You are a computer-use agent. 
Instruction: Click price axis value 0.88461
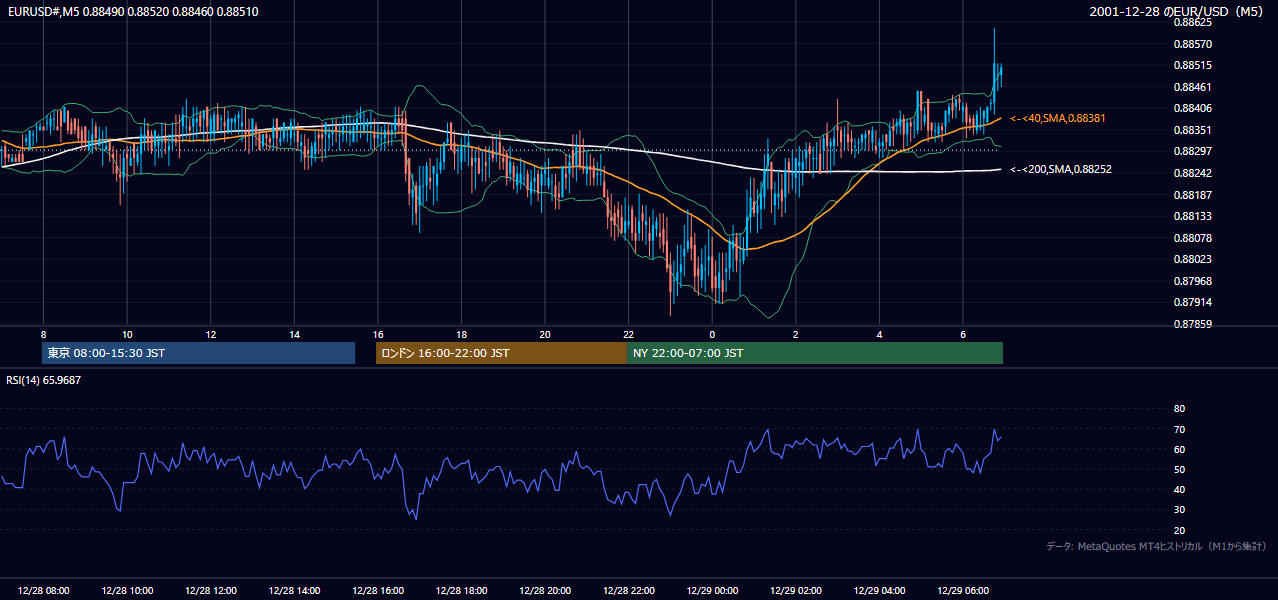[1192, 87]
